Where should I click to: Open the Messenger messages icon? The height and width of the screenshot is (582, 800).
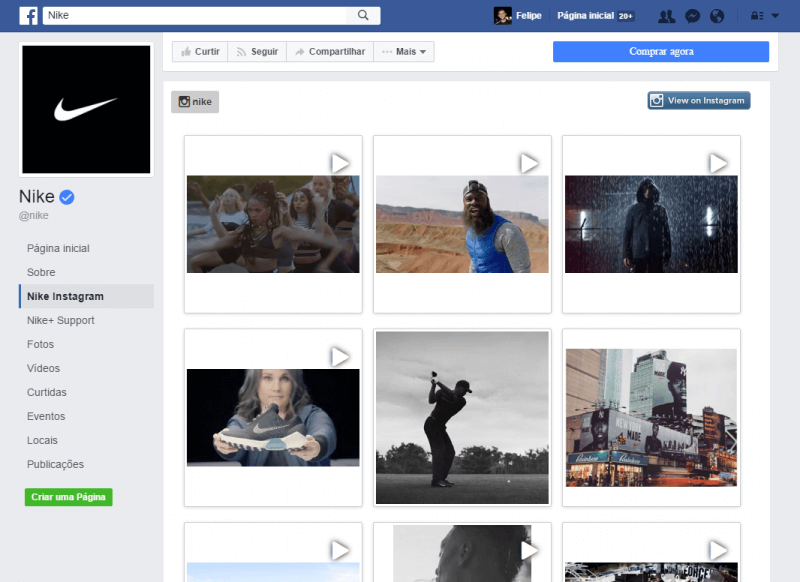pyautogui.click(x=692, y=16)
